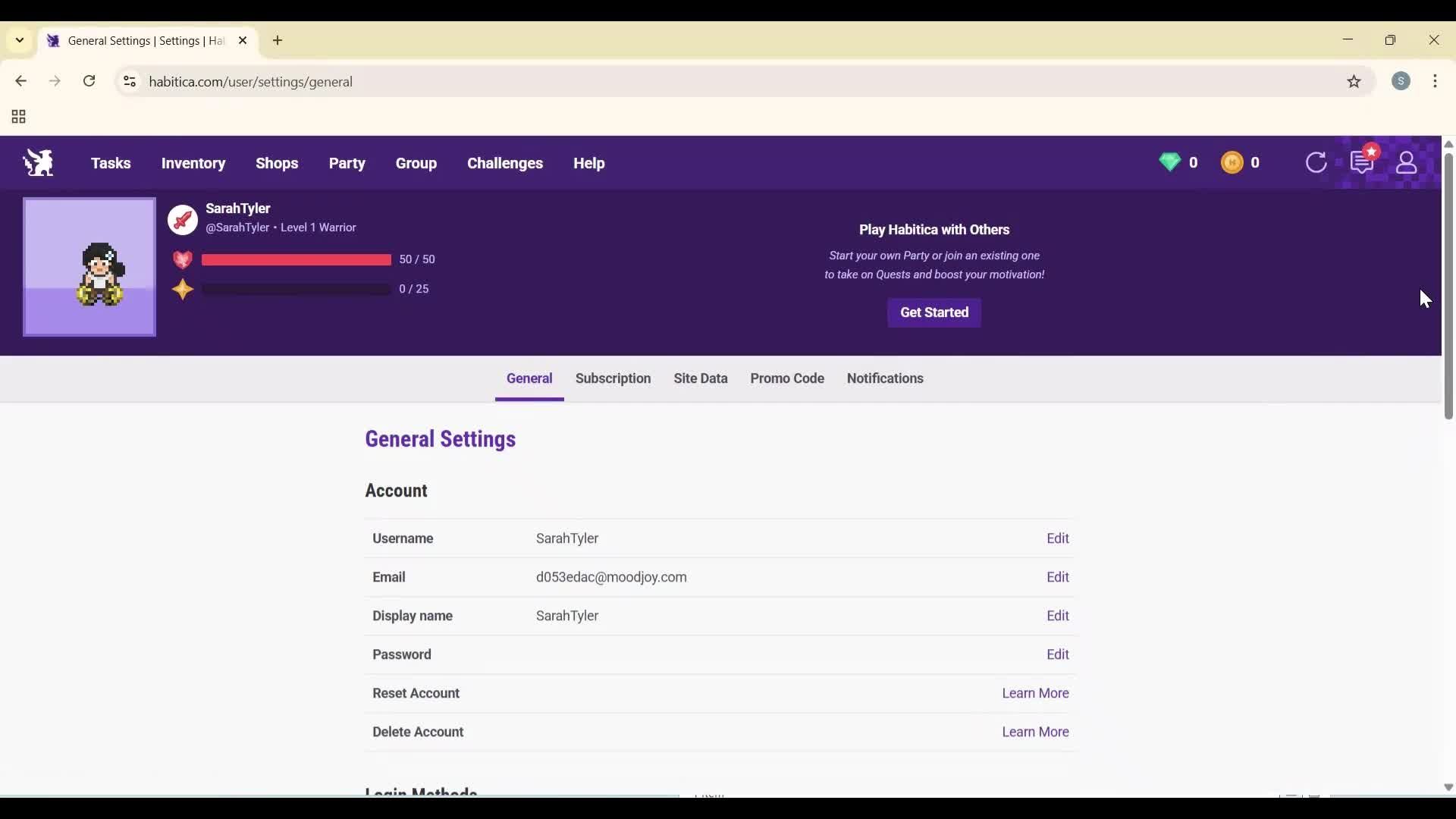Click Learn More next to Delete Account

[x=1035, y=731]
